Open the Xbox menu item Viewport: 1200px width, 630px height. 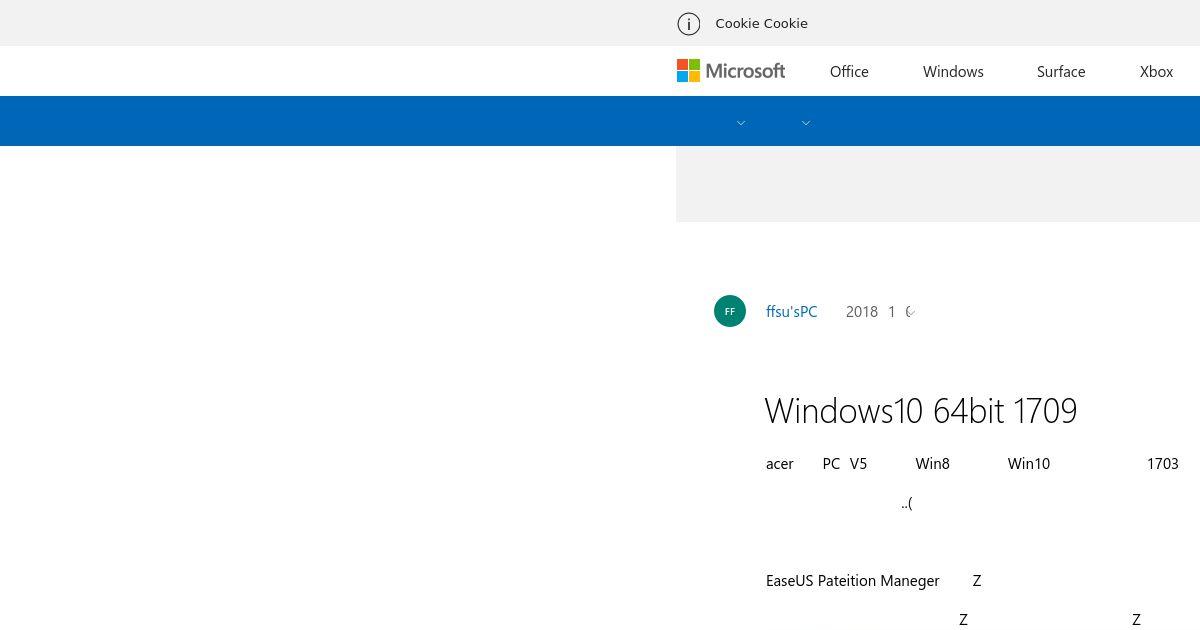(x=1156, y=71)
